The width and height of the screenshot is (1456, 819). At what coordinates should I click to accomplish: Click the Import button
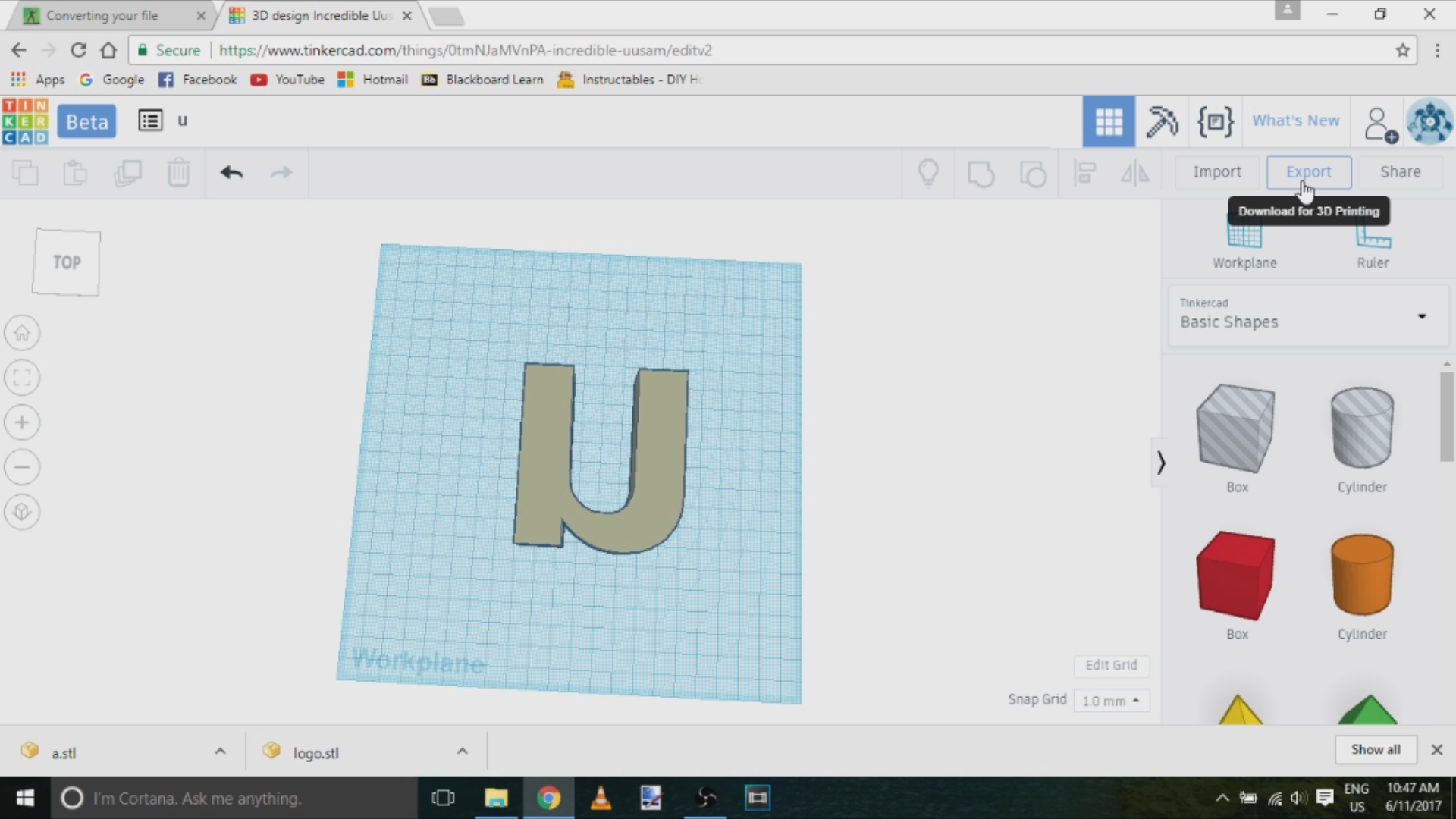1216,172
